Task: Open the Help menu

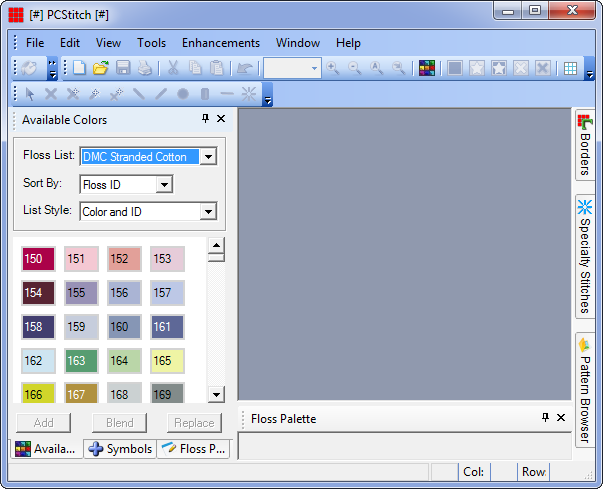Action: (348, 43)
